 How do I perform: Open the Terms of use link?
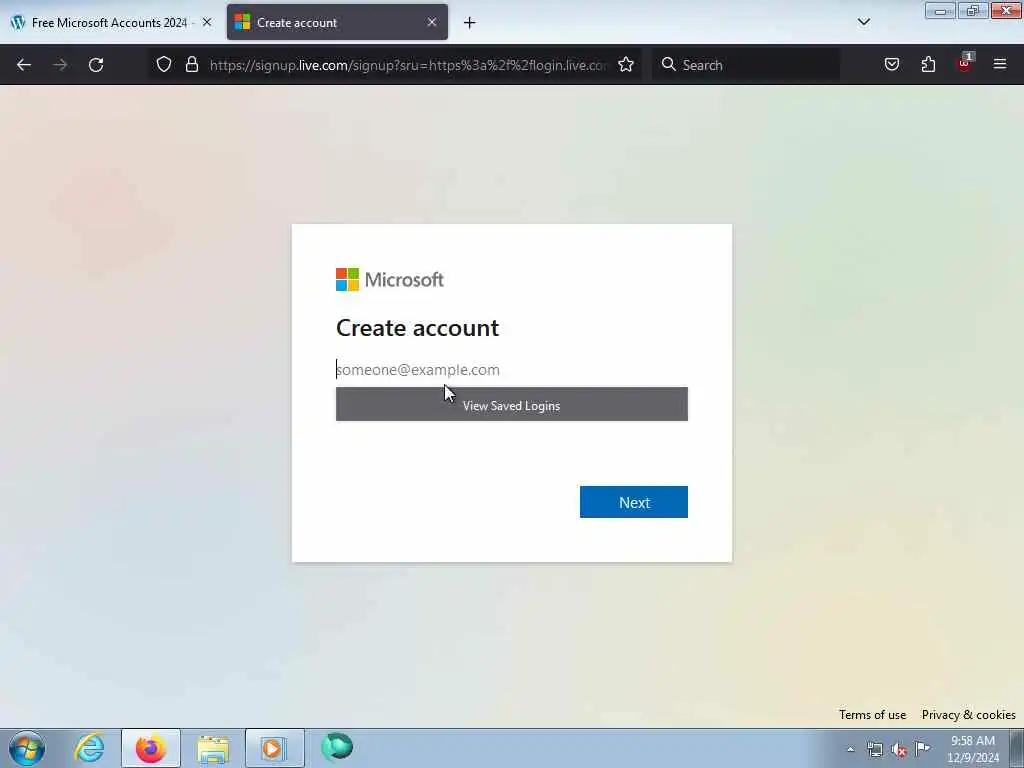pos(872,714)
